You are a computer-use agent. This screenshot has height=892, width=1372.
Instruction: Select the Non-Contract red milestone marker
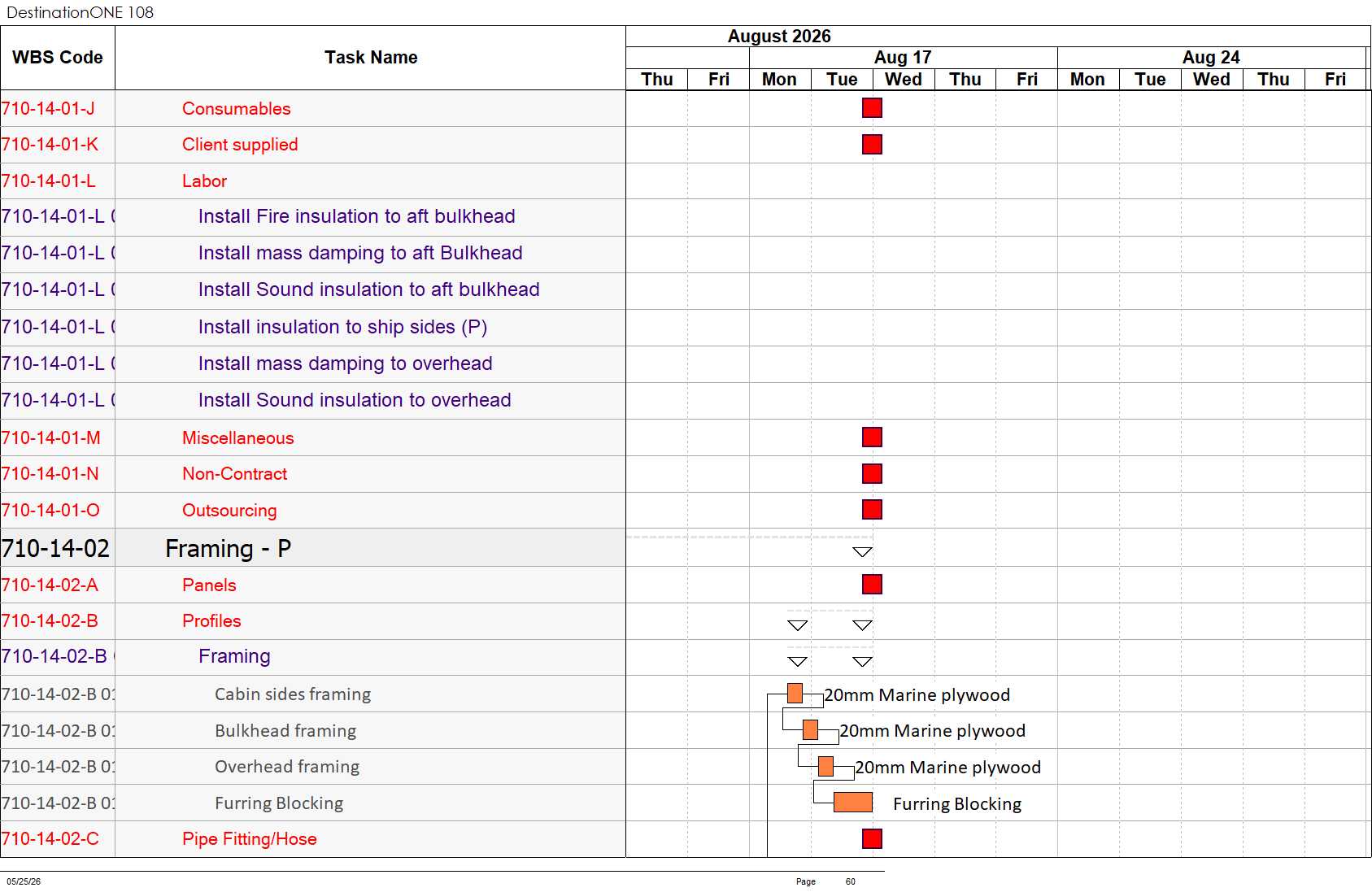[x=872, y=474]
